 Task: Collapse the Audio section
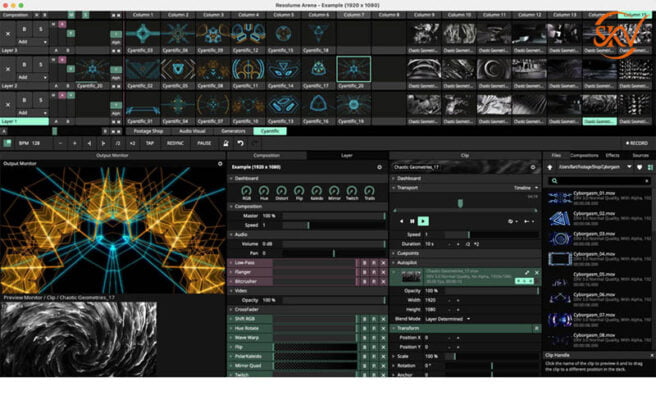coord(233,233)
